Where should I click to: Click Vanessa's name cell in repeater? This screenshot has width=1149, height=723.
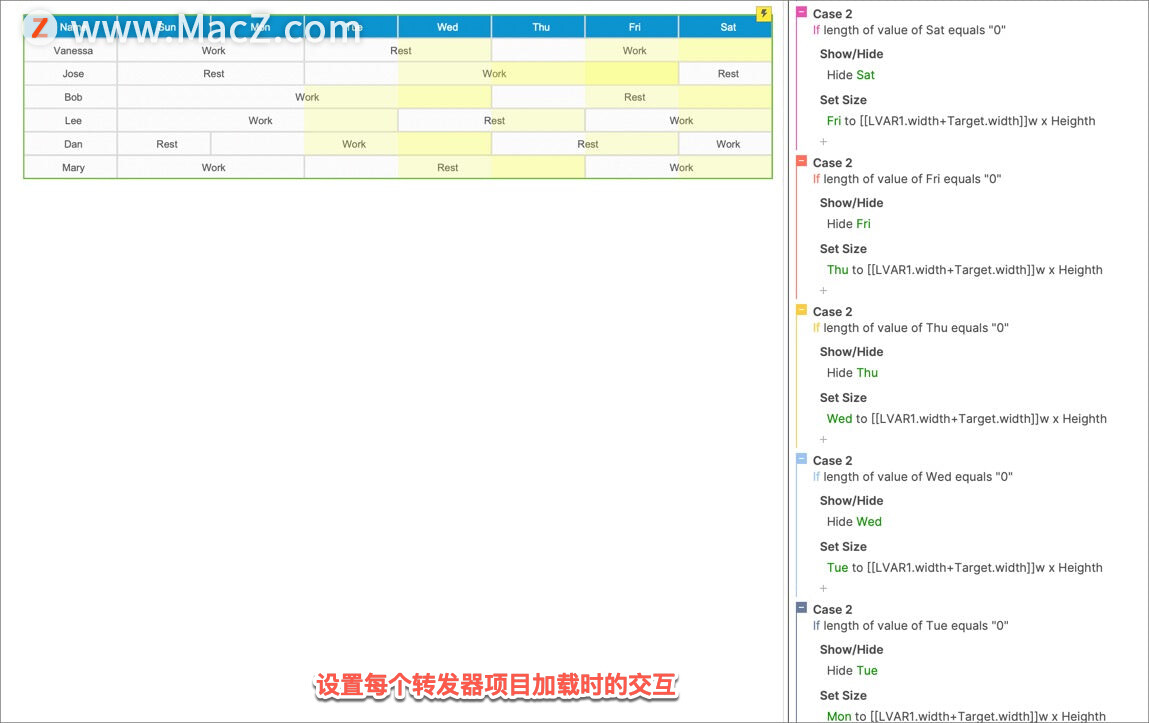(73, 51)
